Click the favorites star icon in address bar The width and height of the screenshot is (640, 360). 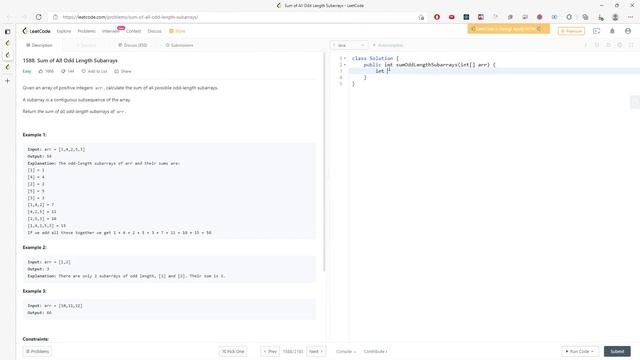point(421,17)
